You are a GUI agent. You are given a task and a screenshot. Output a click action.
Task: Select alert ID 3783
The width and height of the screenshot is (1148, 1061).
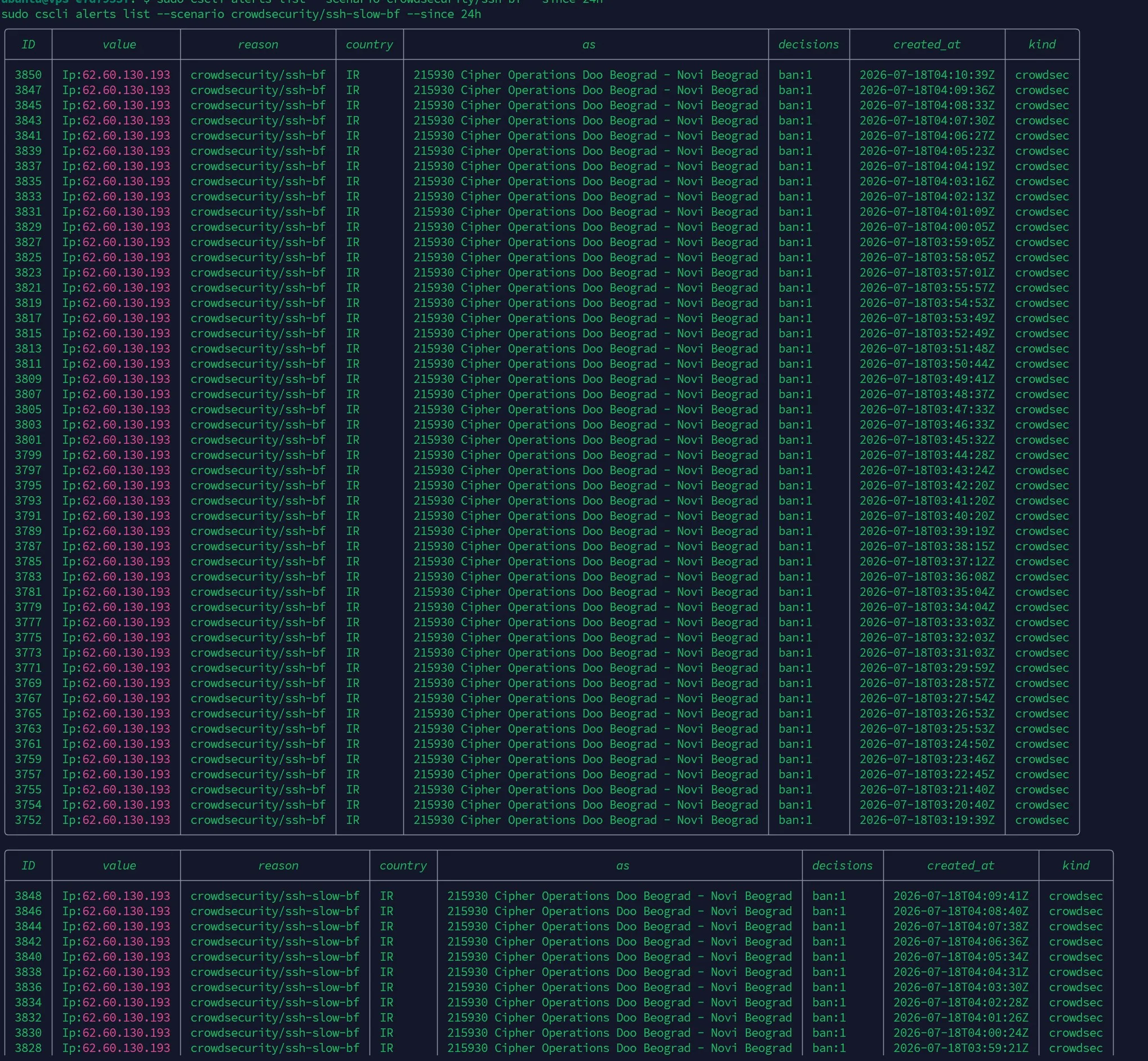[x=28, y=577]
